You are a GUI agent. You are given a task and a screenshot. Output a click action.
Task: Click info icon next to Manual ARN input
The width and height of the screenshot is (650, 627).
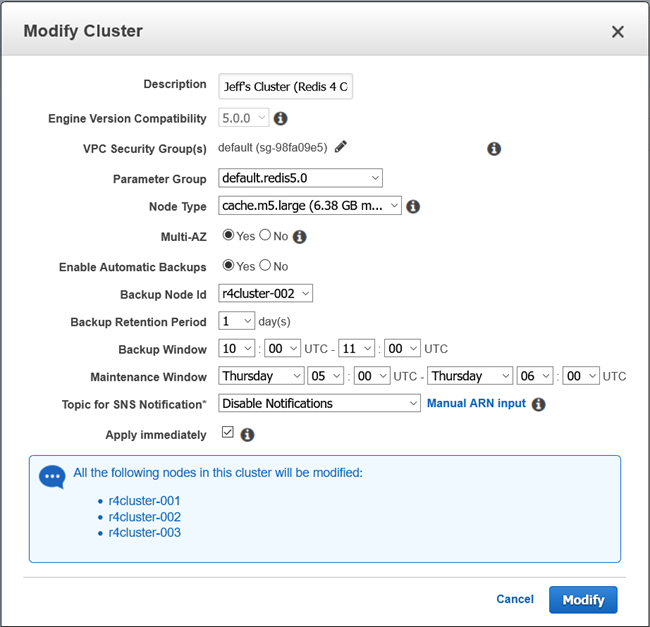(538, 404)
